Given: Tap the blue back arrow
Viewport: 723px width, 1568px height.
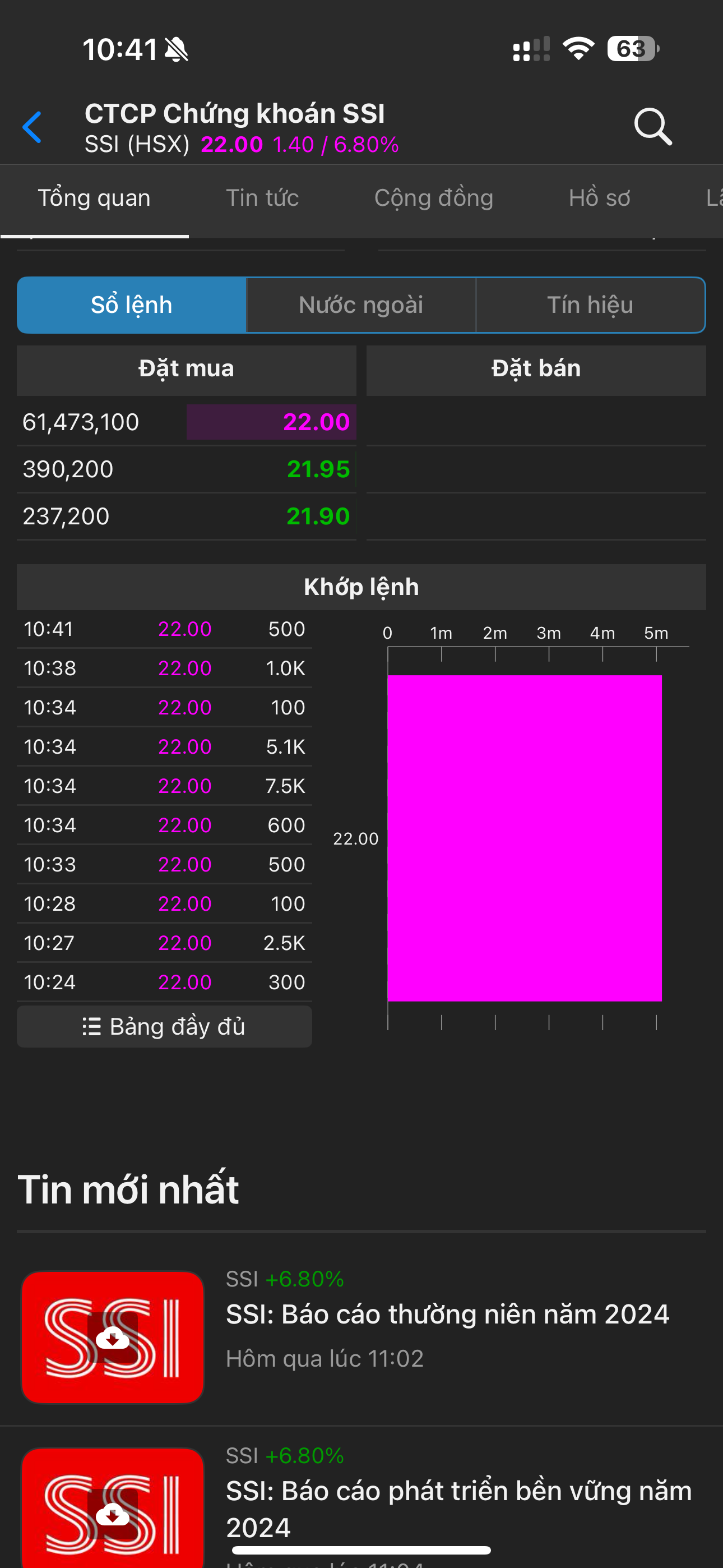Looking at the screenshot, I should [33, 127].
